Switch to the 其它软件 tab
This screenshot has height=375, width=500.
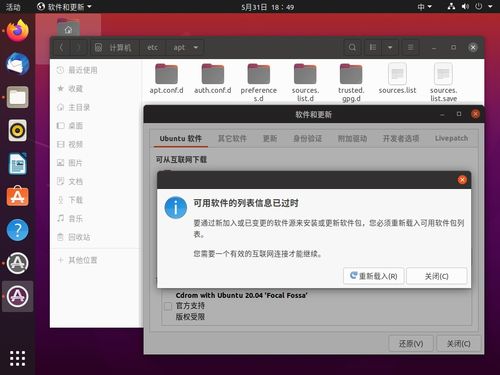[232, 138]
